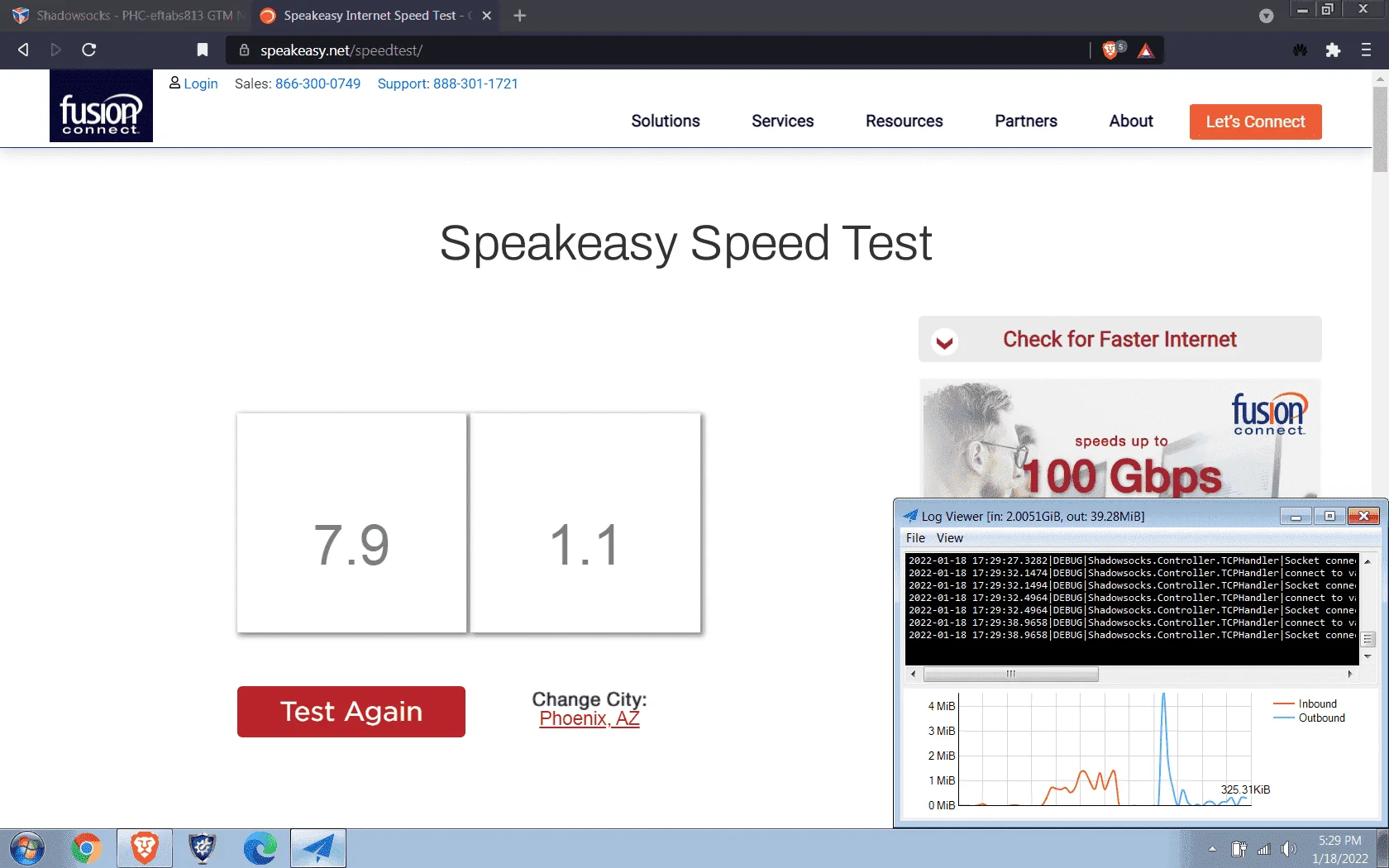Viewport: 1389px width, 868px height.
Task: Click Log Viewer horizontal scrollbar thumb
Action: click(x=1010, y=674)
